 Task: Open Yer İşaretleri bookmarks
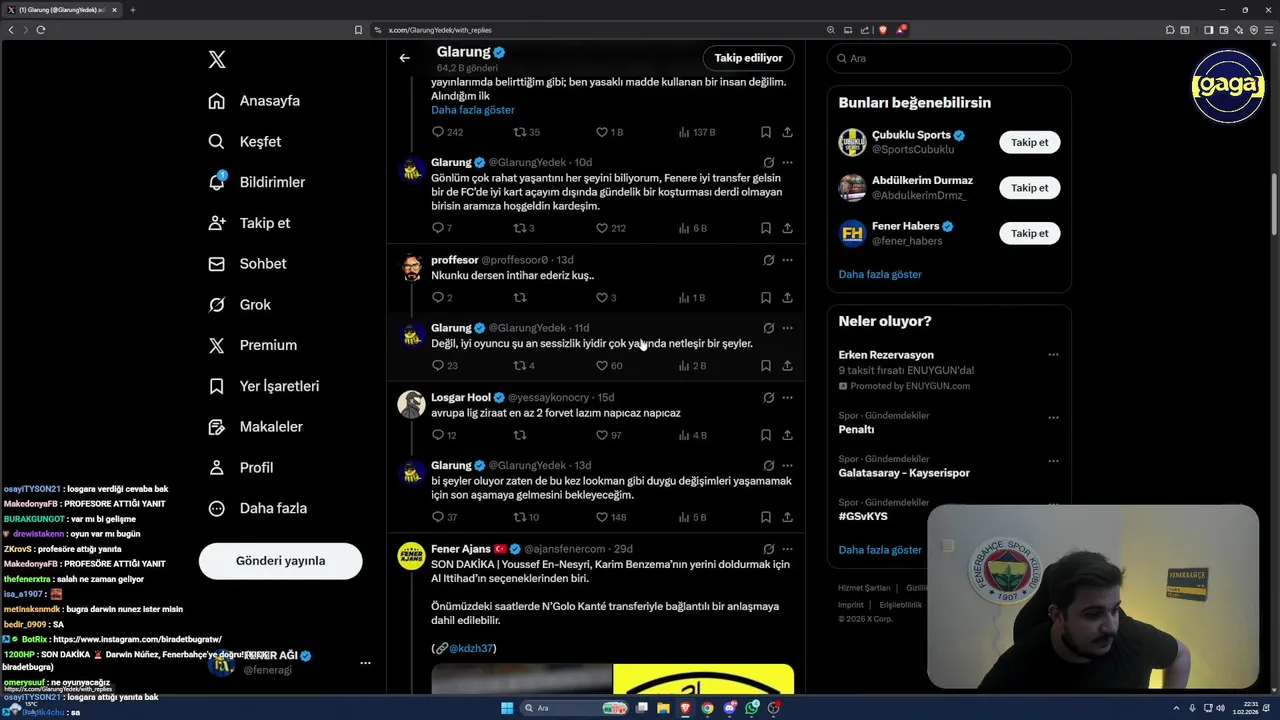pos(263,386)
